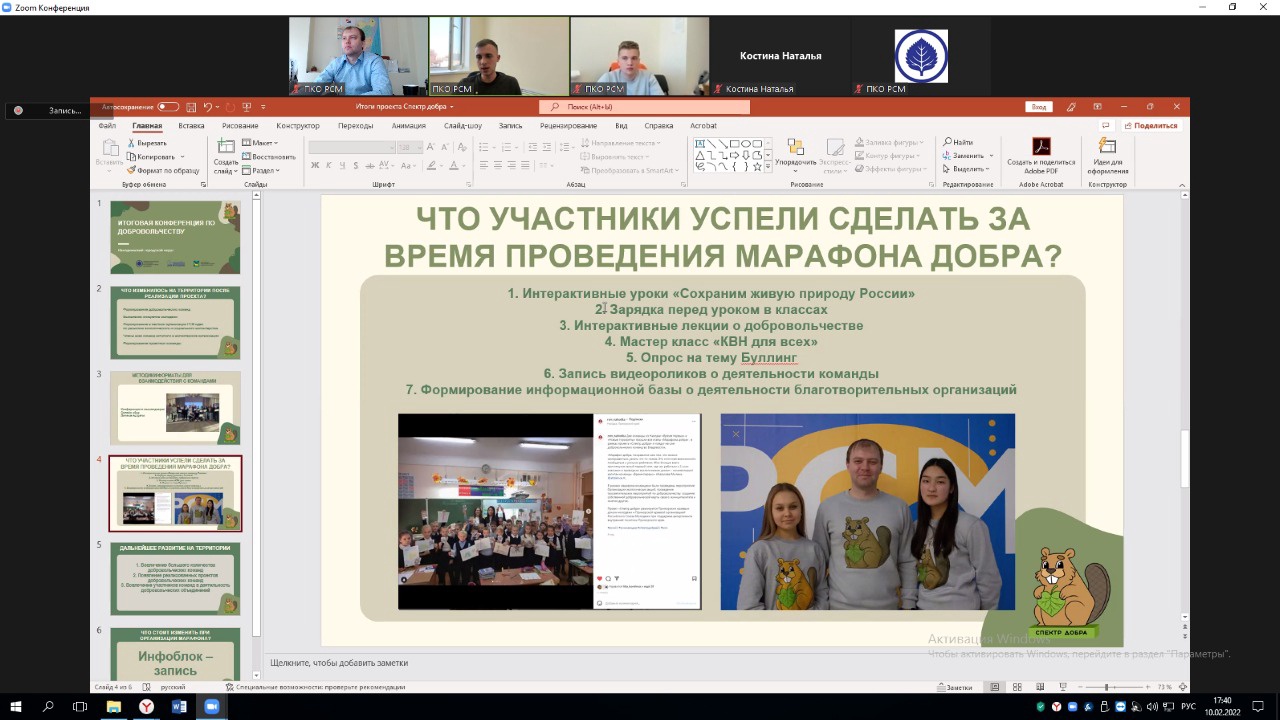Viewport: 1280px width, 720px height.
Task: Adjust the zoom slider in status bar
Action: click(1106, 687)
